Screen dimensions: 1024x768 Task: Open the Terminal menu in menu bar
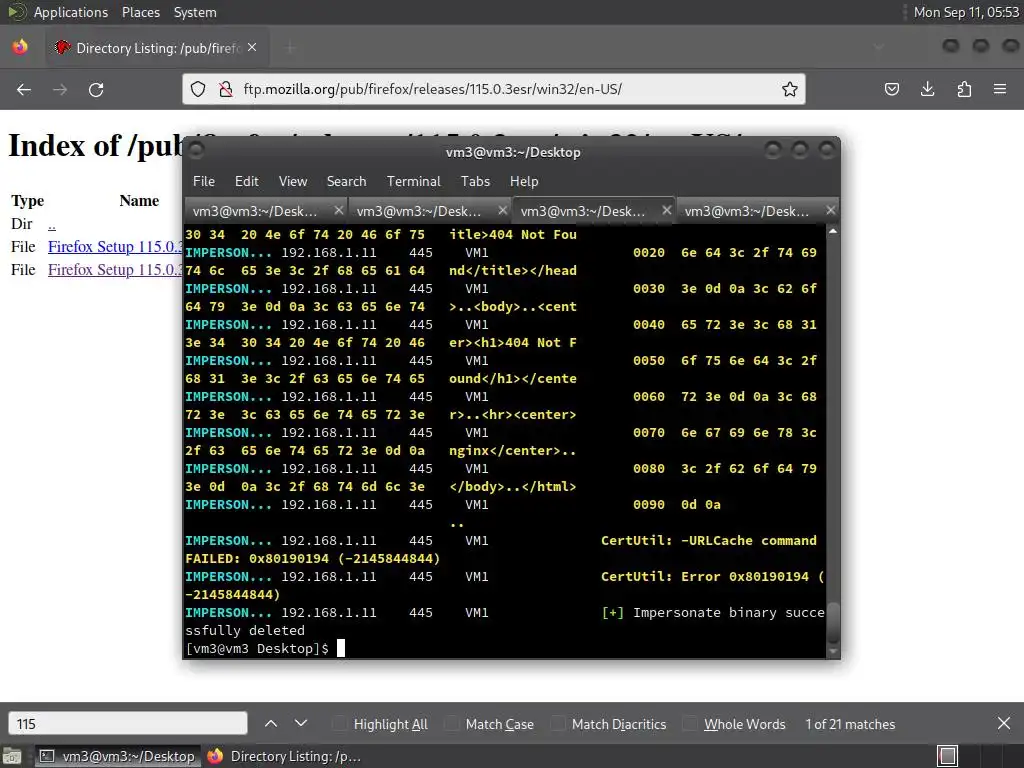[413, 181]
